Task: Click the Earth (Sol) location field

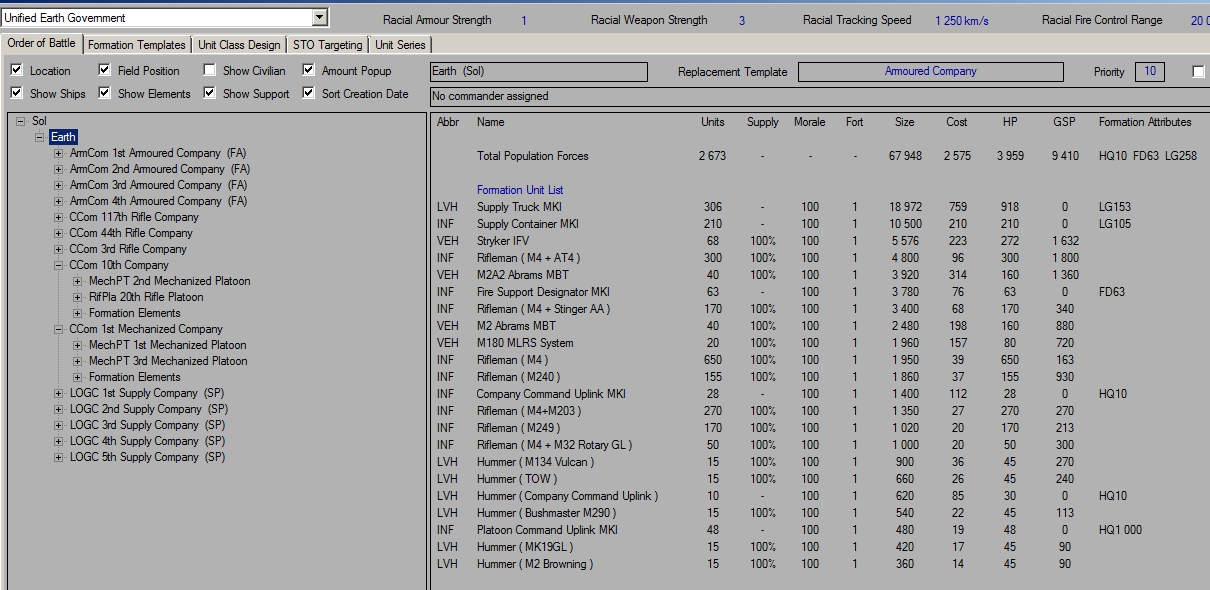Action: 538,72
